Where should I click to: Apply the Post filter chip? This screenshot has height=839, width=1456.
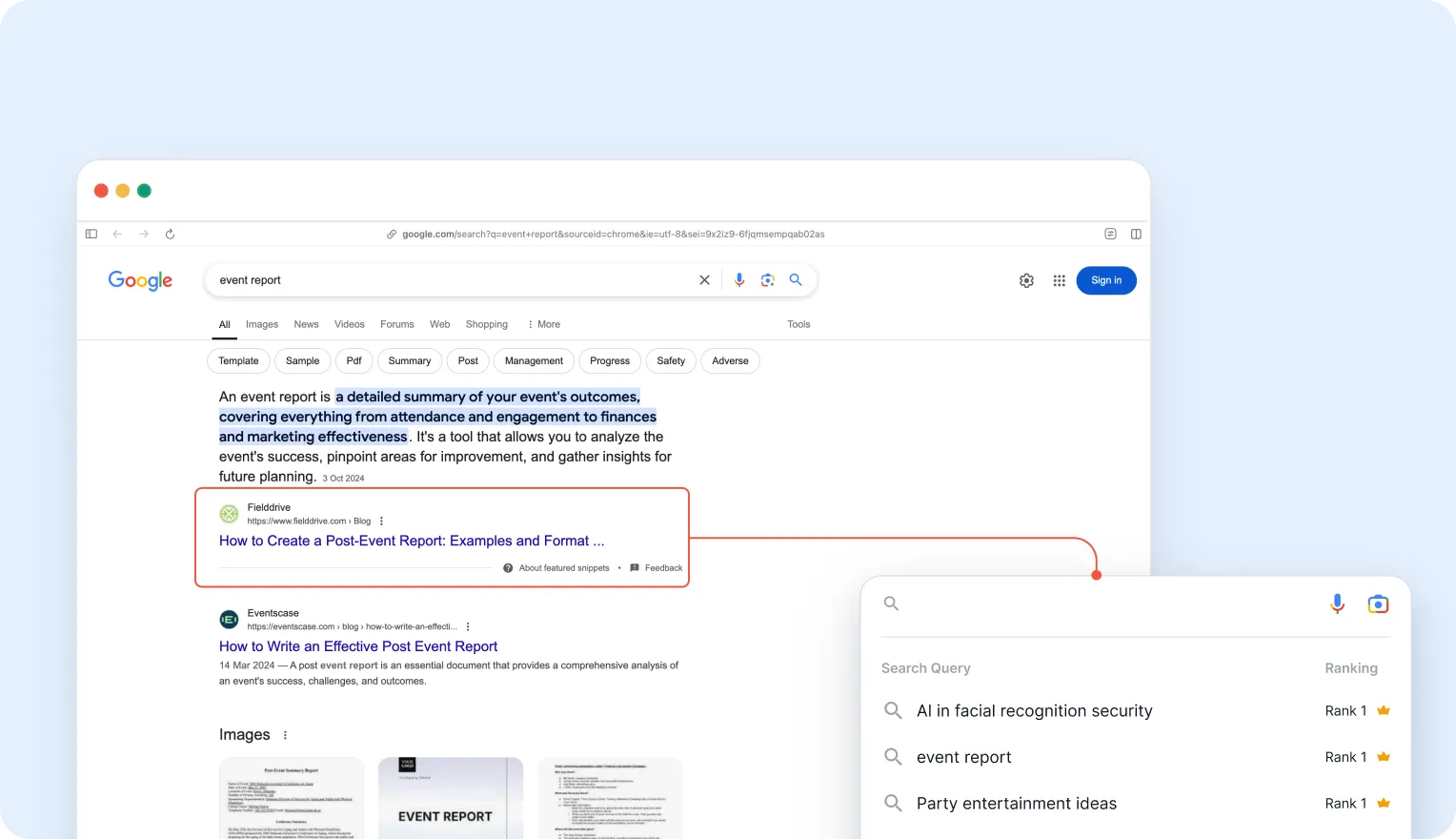click(x=468, y=361)
